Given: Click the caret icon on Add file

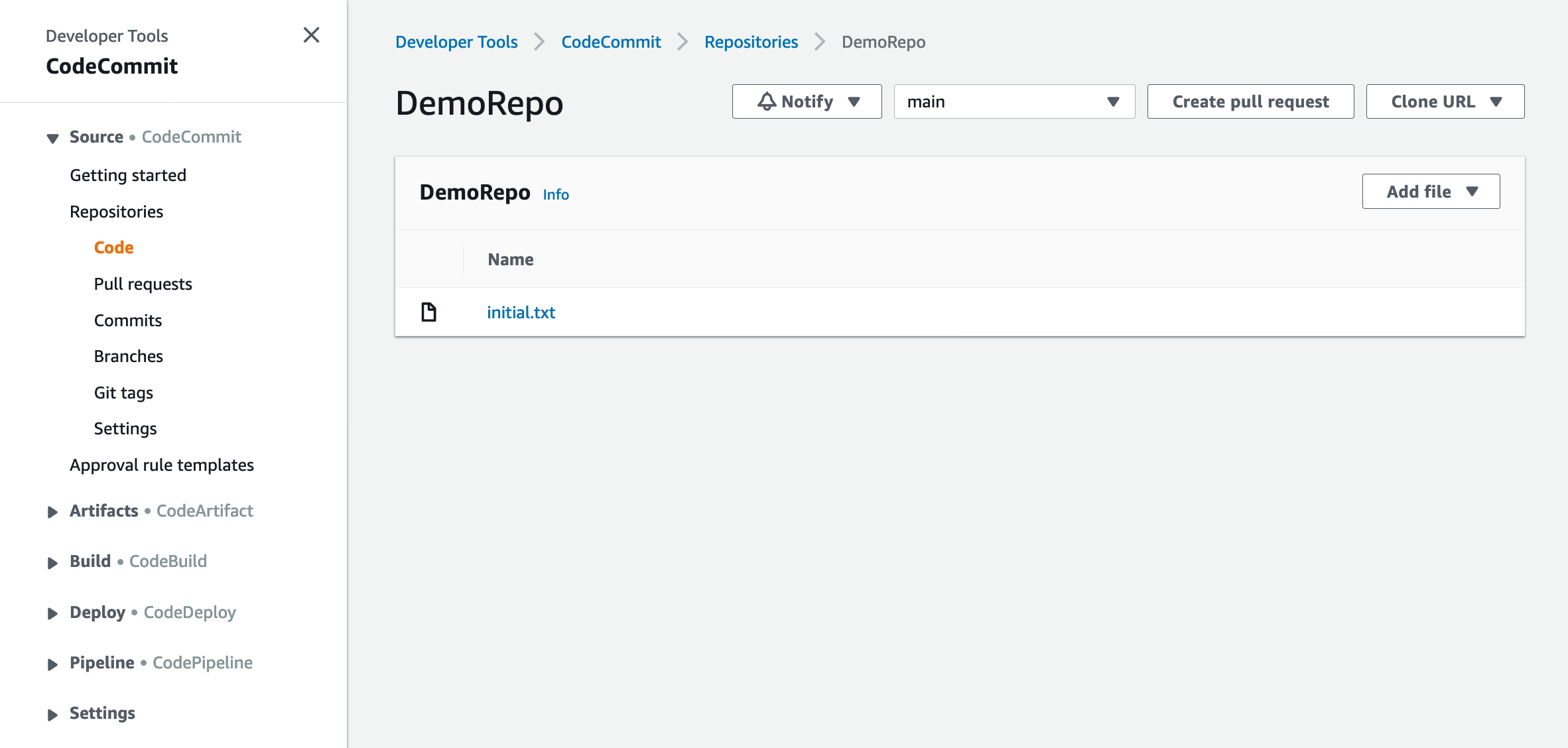Looking at the screenshot, I should point(1473,191).
